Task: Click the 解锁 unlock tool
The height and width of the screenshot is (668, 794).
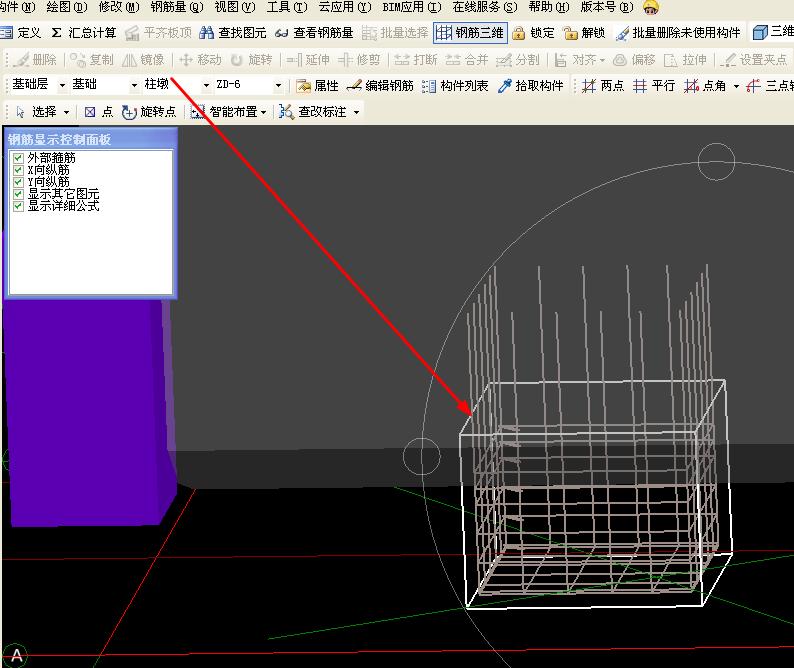Action: pos(584,33)
